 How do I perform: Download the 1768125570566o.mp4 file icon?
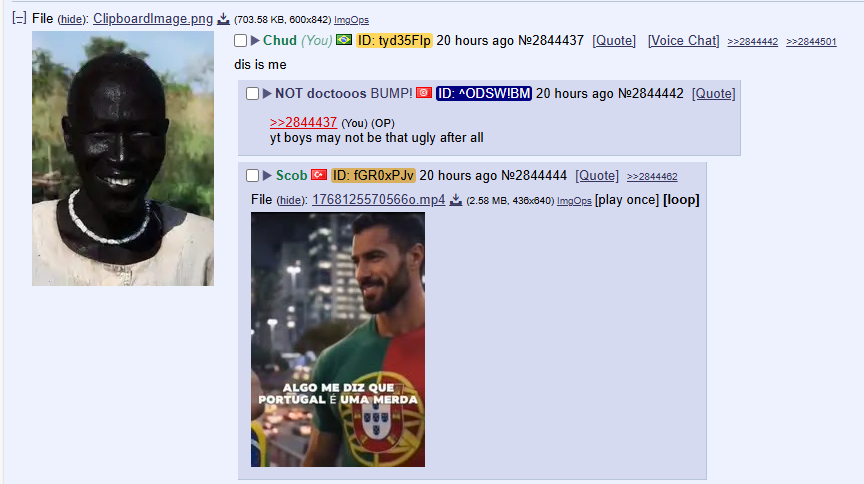point(456,200)
